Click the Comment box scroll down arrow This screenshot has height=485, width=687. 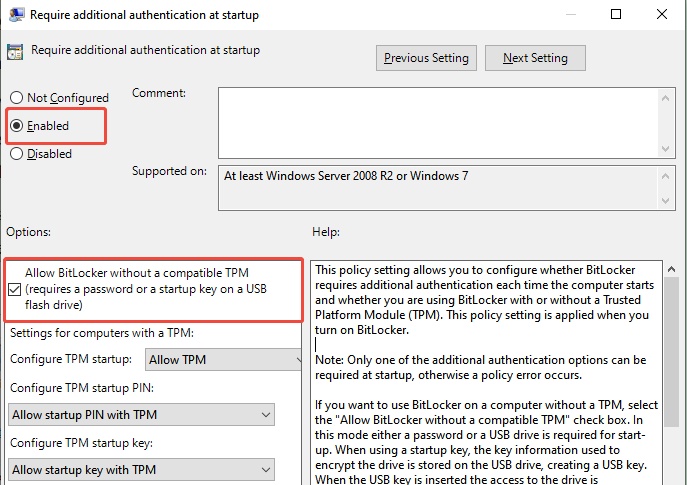(x=666, y=149)
